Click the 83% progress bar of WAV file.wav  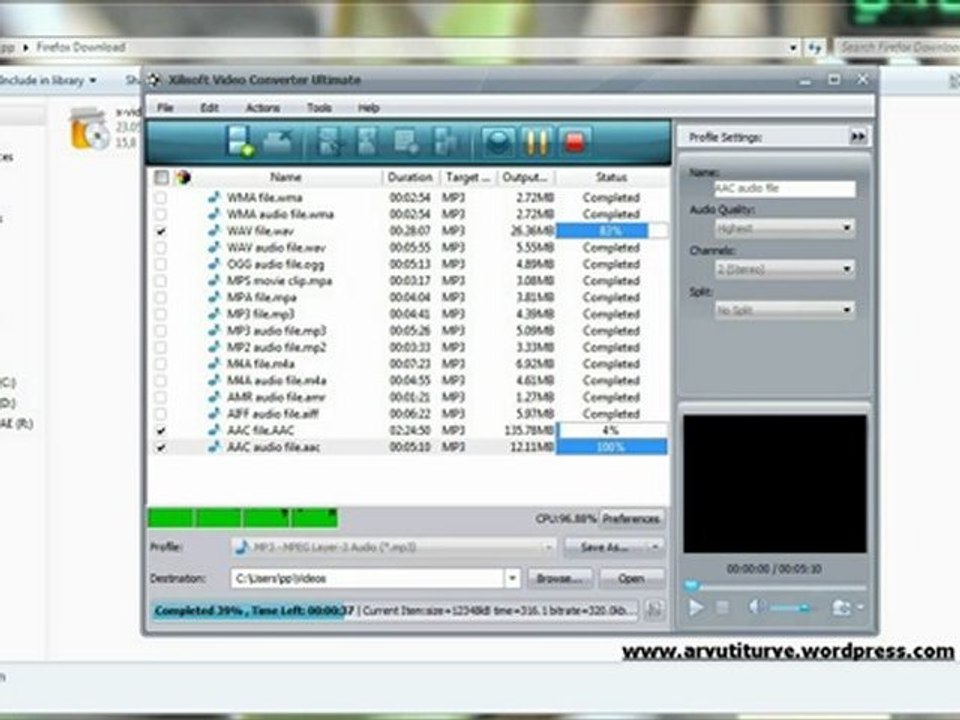tap(611, 231)
